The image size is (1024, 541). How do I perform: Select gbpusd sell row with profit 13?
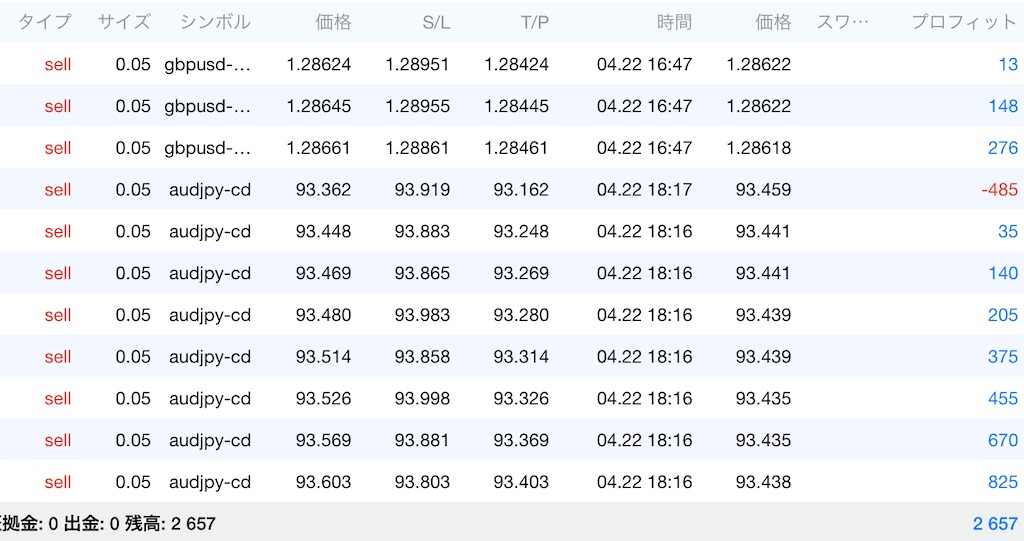(x=512, y=64)
